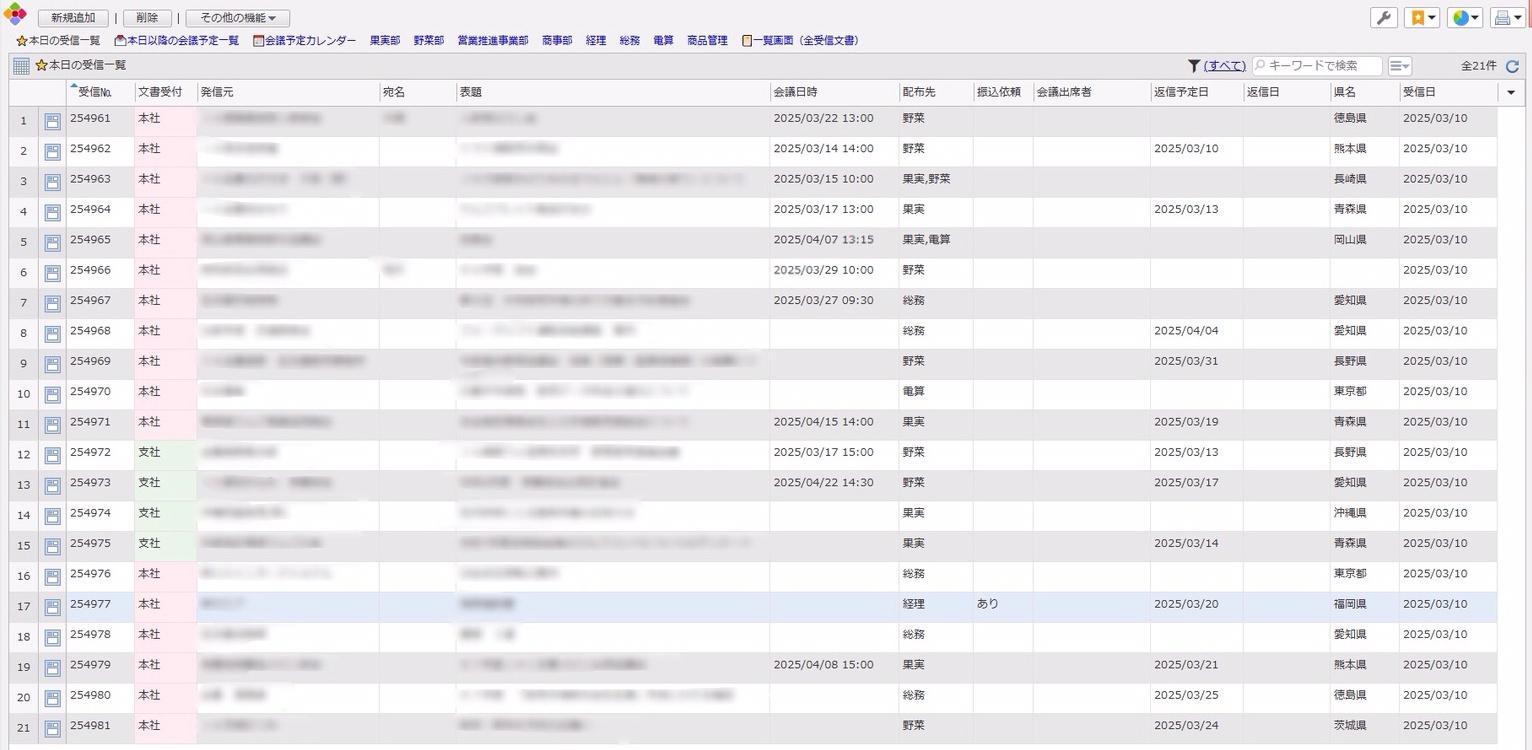
Task: Expand the その他の機能 menu
Action: (x=237, y=18)
